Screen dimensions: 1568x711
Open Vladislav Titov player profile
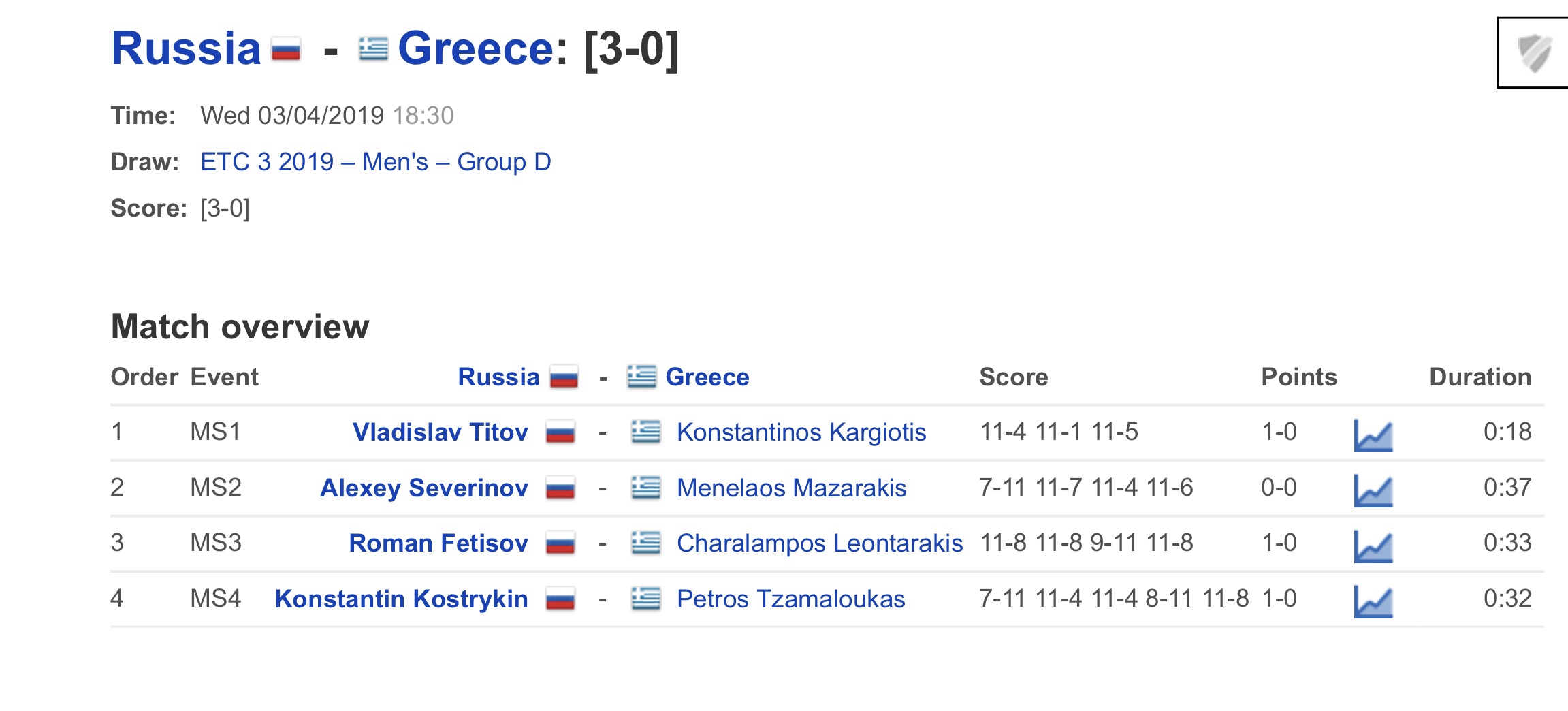440,432
